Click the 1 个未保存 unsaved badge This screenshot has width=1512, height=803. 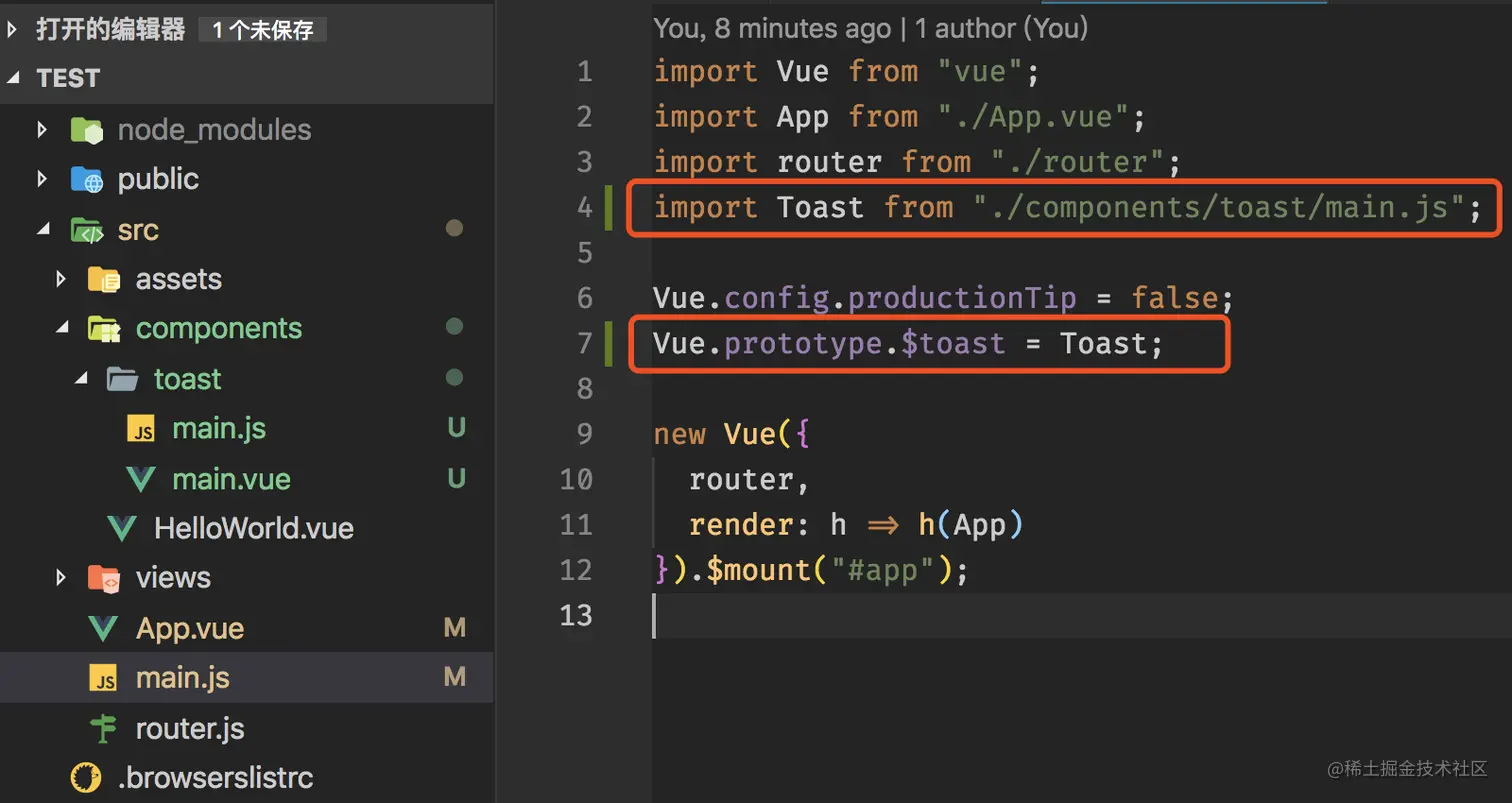click(x=262, y=30)
